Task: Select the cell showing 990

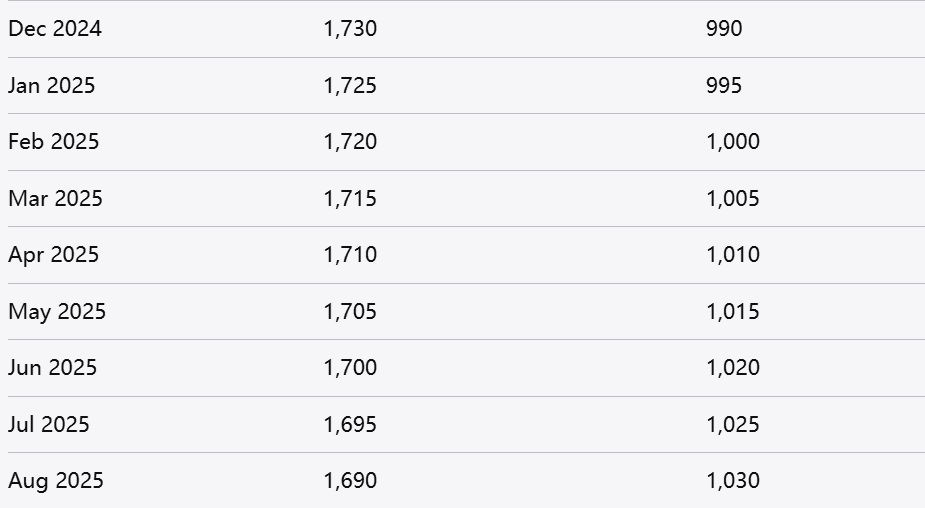Action: pyautogui.click(x=724, y=29)
